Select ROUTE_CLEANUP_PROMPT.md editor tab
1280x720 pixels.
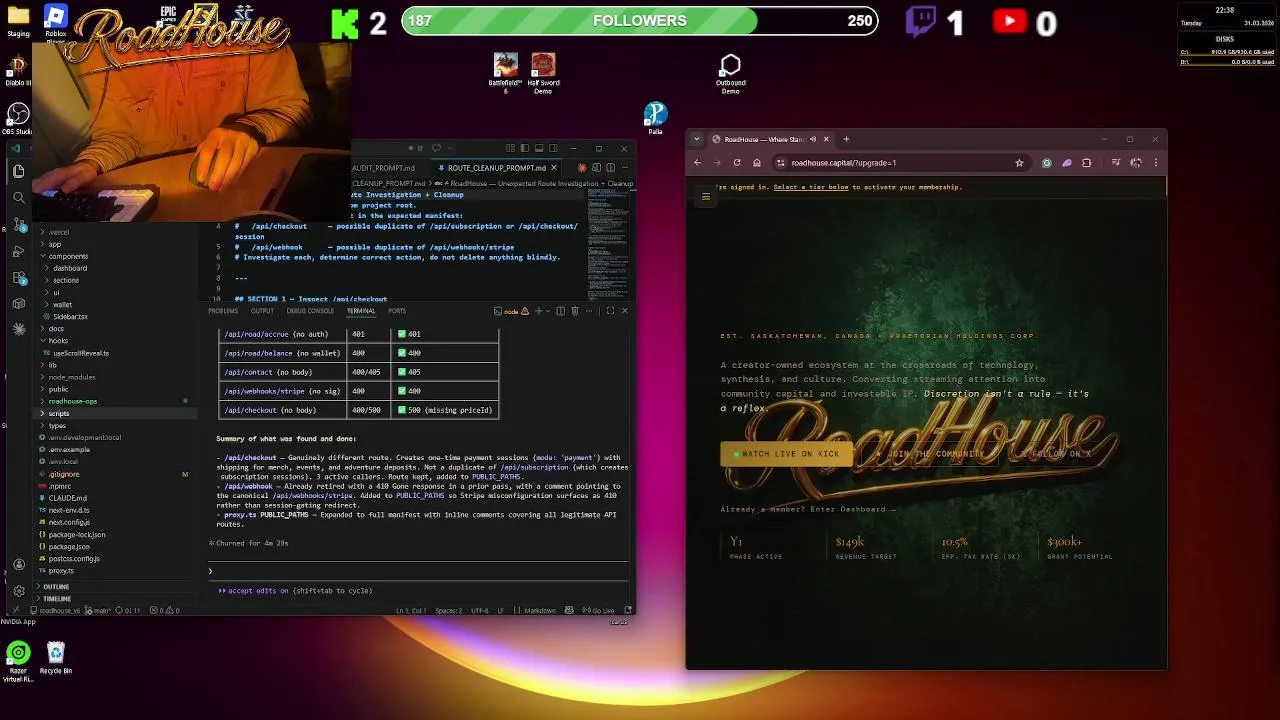(496, 168)
